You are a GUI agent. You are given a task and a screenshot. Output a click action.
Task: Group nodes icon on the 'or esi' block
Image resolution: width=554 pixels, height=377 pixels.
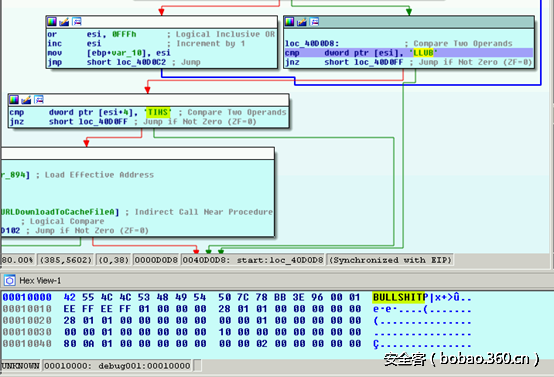coord(77,22)
